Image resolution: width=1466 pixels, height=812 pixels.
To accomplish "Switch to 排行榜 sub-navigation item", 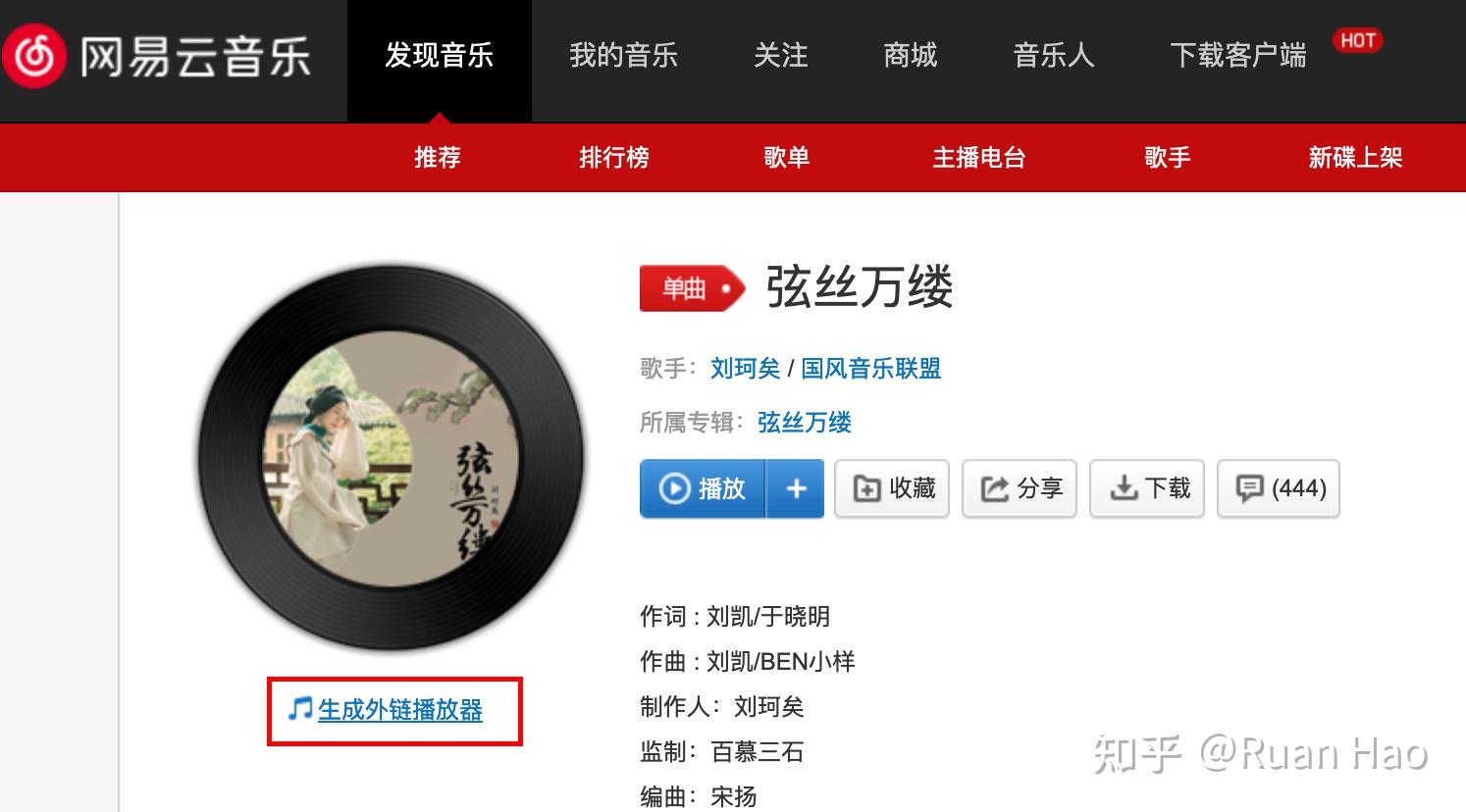I will coord(614,157).
